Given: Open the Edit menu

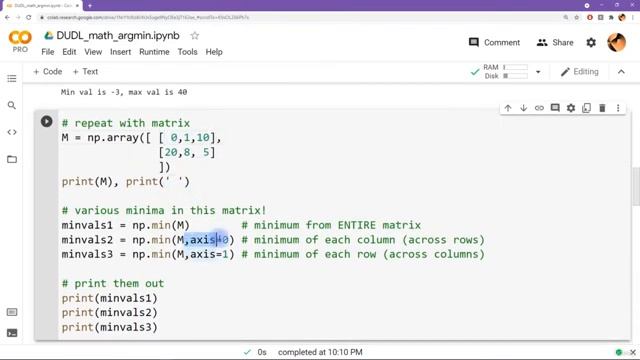Looking at the screenshot, I should (x=69, y=52).
